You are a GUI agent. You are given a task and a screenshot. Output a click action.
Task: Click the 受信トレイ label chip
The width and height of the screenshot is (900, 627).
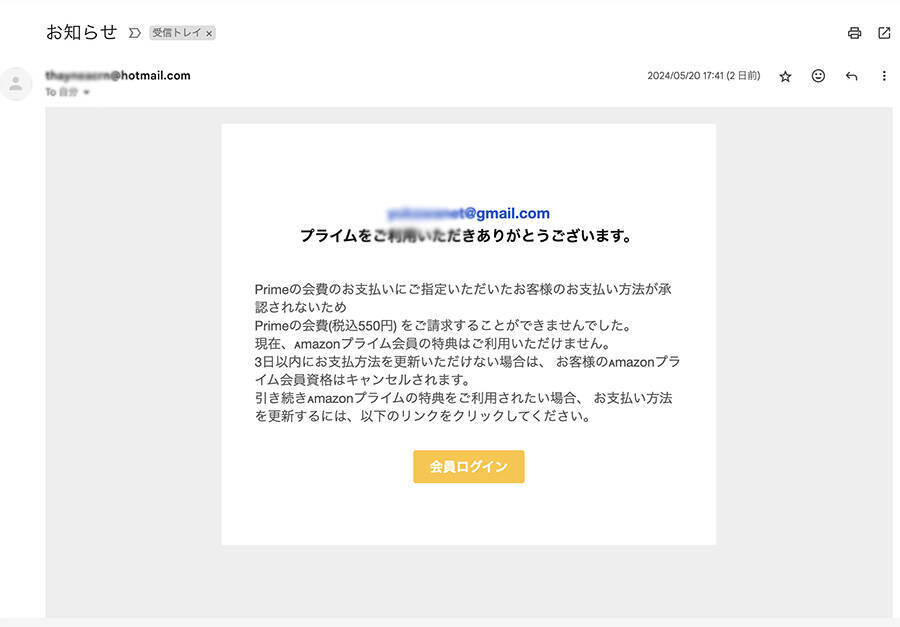(177, 33)
